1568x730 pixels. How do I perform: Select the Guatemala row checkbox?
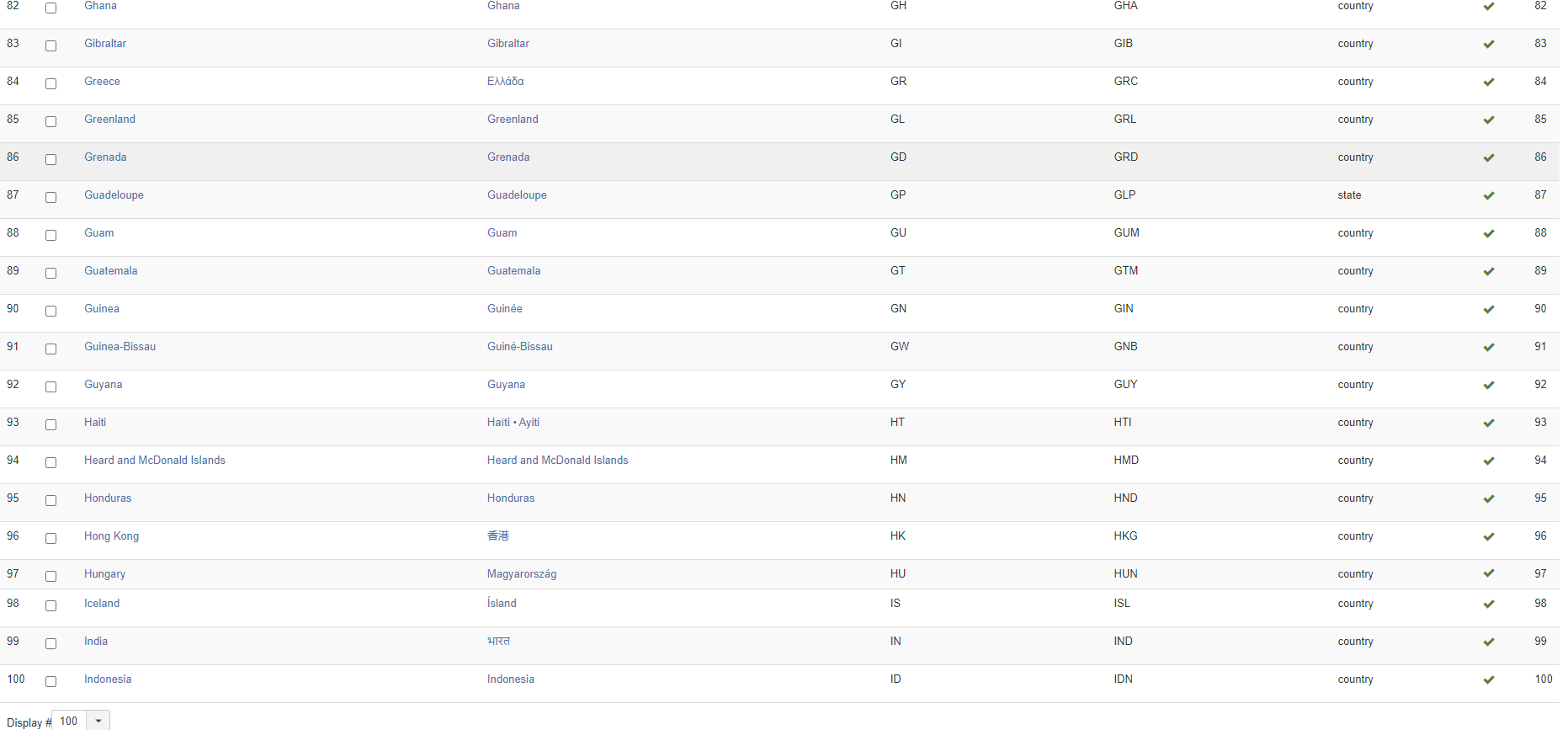coord(50,273)
